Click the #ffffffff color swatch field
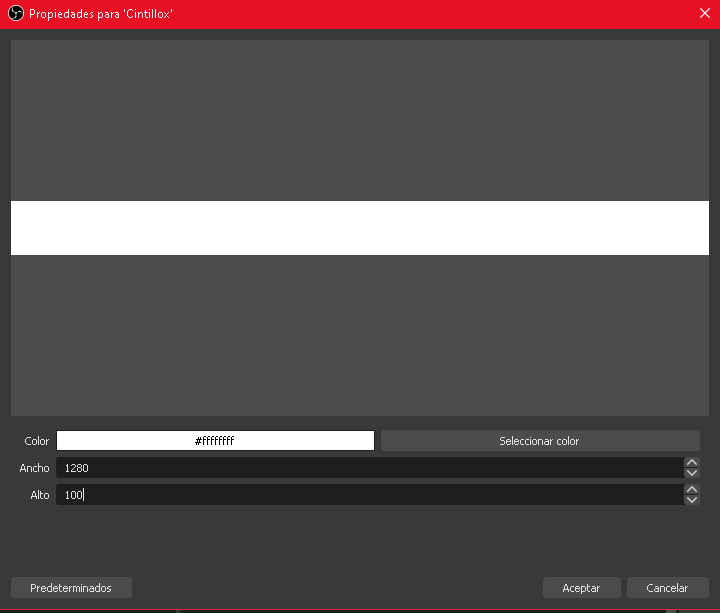This screenshot has height=613, width=720. click(x=215, y=441)
